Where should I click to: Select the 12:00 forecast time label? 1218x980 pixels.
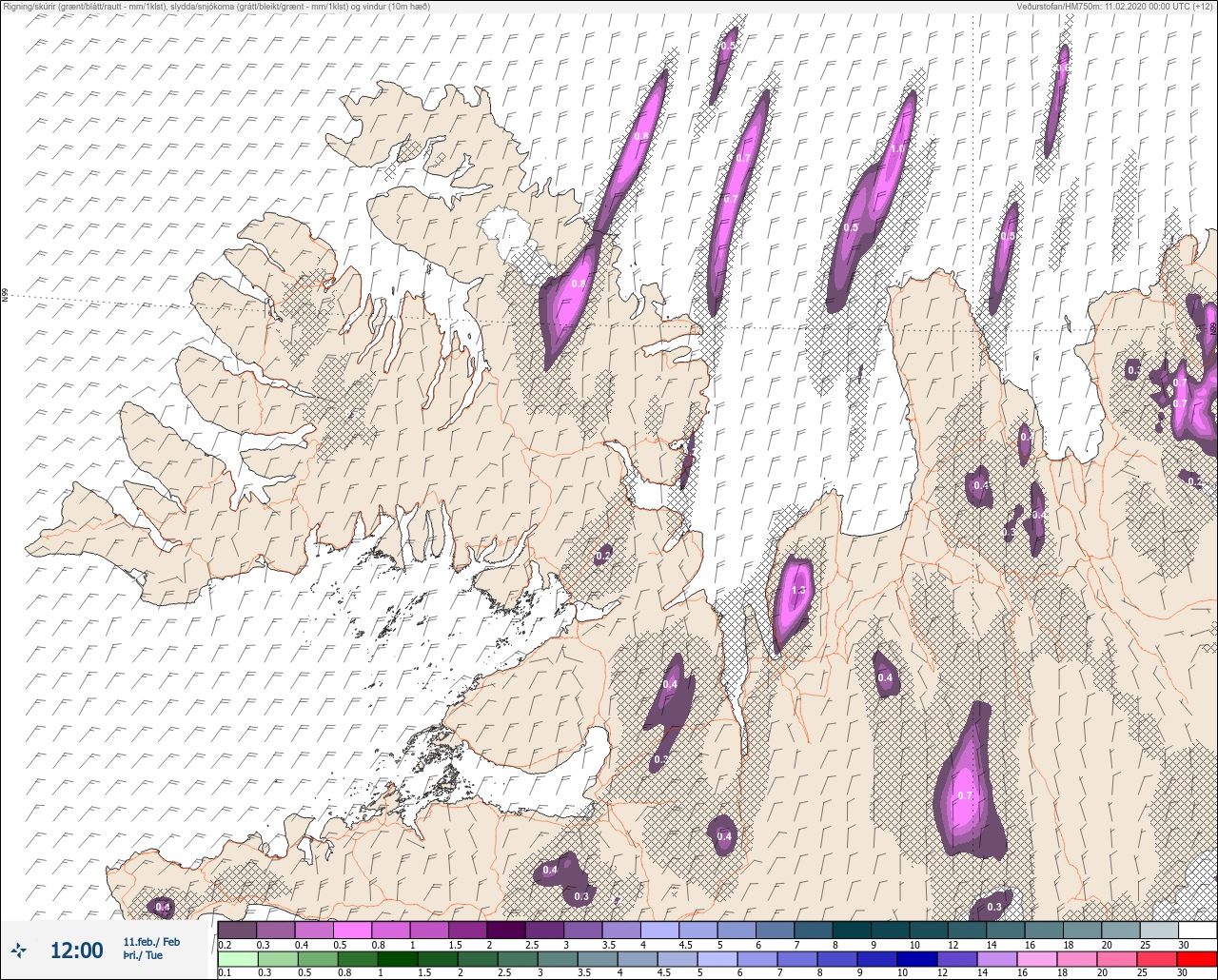point(76,951)
